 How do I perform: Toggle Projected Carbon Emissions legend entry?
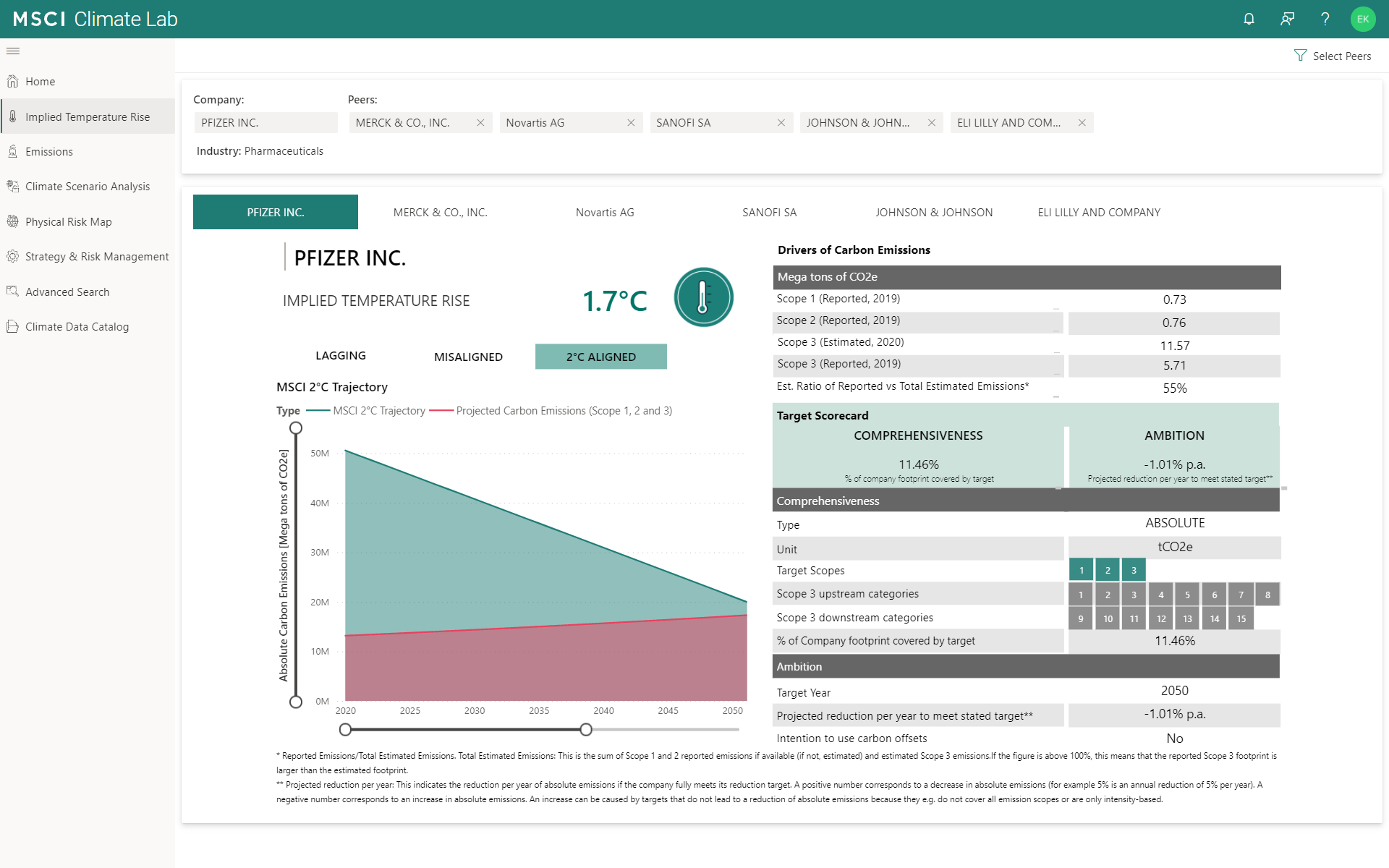point(551,411)
